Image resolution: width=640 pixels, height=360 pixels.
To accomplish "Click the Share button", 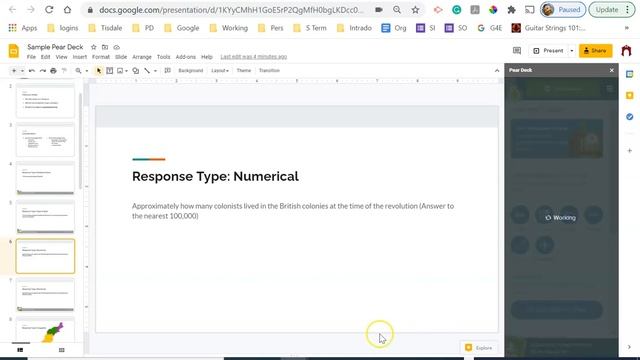I will (x=595, y=51).
